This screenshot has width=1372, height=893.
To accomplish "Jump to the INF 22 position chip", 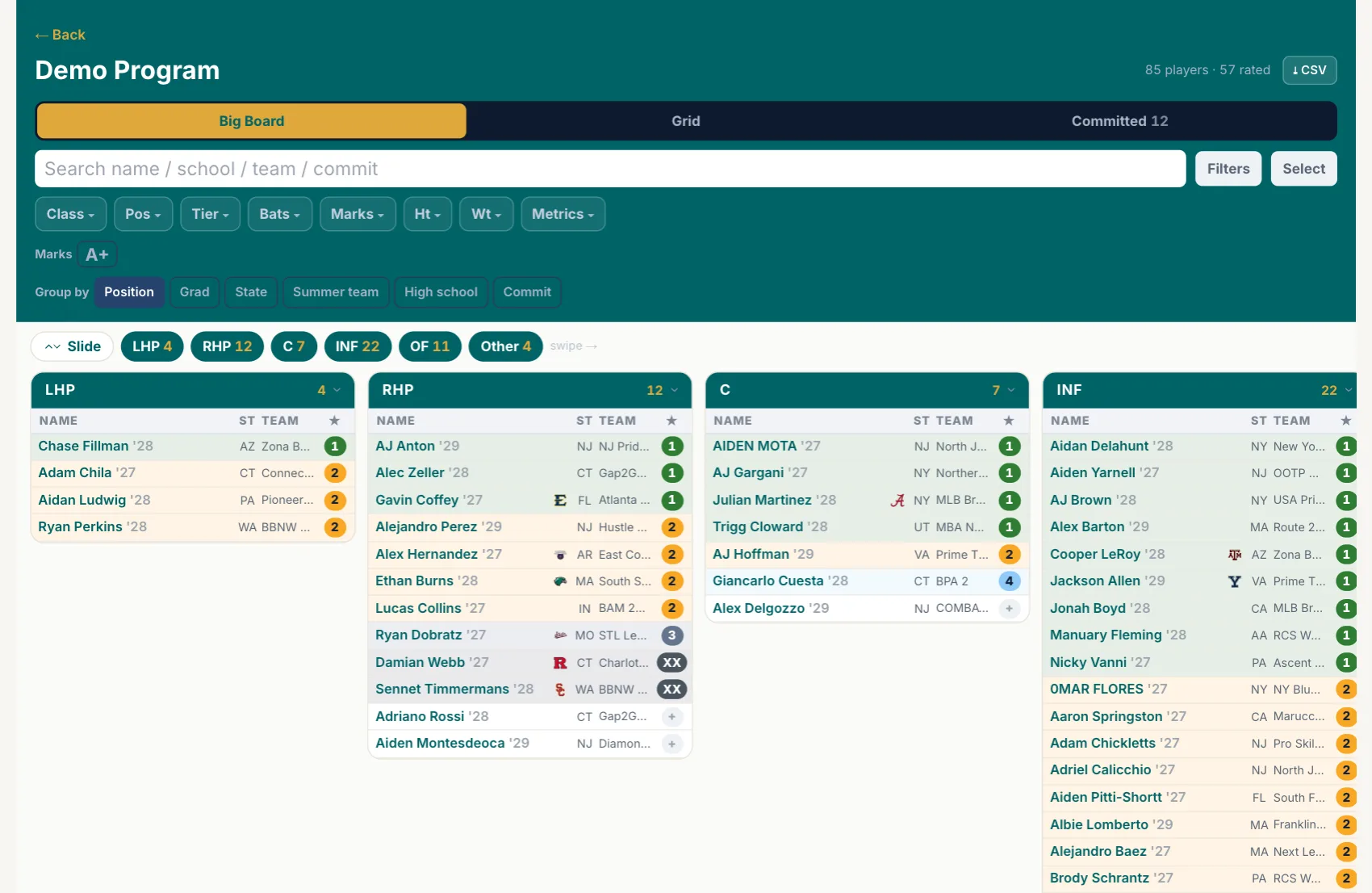I will click(358, 346).
